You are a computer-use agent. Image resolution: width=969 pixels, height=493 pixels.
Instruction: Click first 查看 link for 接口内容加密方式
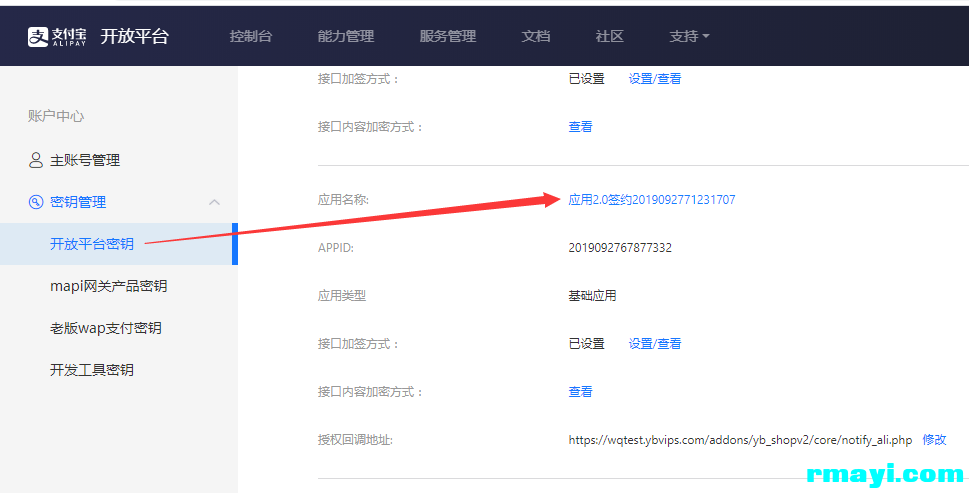coord(580,127)
